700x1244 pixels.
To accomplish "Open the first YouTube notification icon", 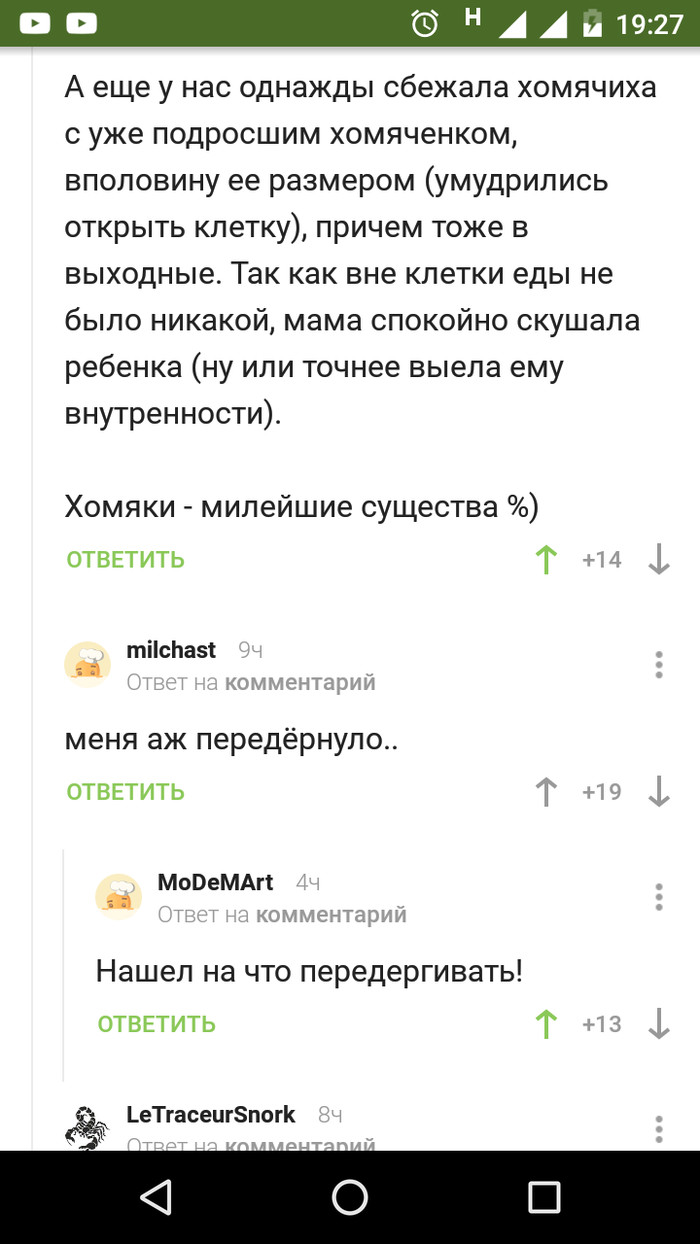I will tap(33, 20).
